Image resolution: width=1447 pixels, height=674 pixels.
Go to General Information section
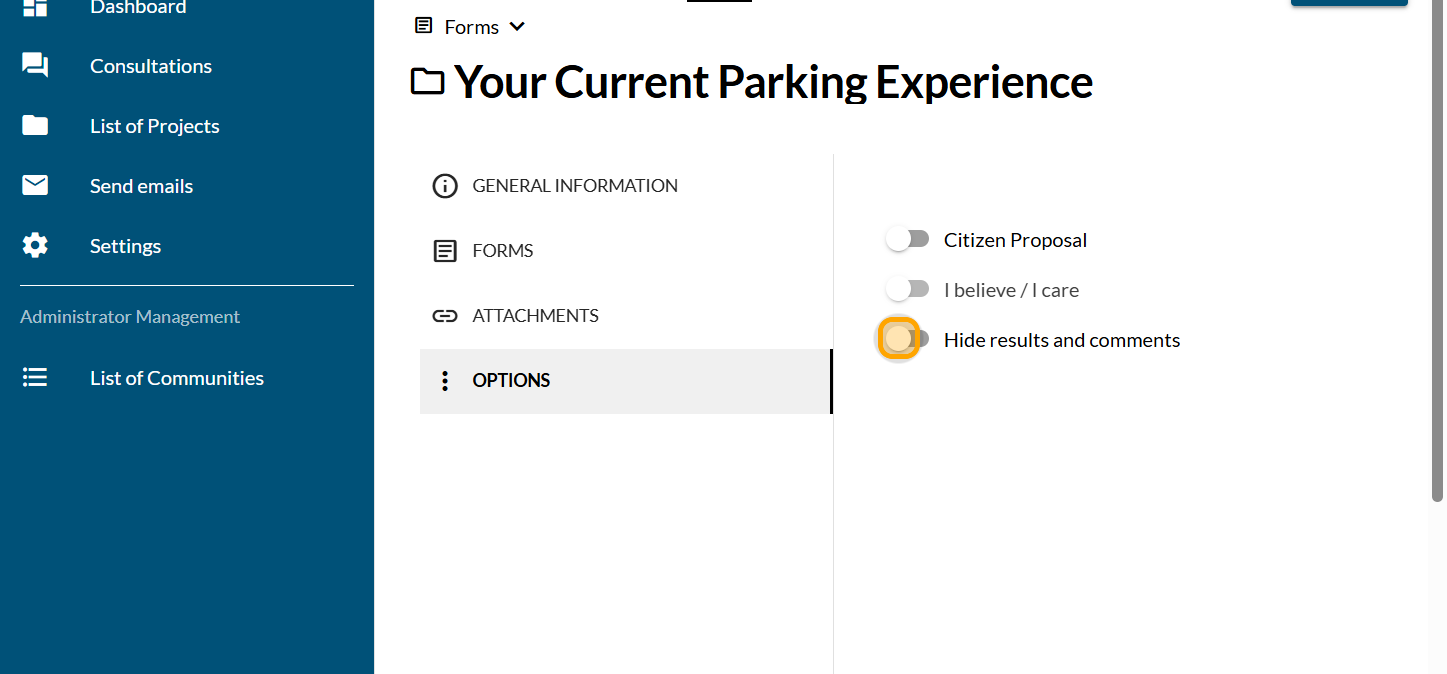click(x=575, y=186)
